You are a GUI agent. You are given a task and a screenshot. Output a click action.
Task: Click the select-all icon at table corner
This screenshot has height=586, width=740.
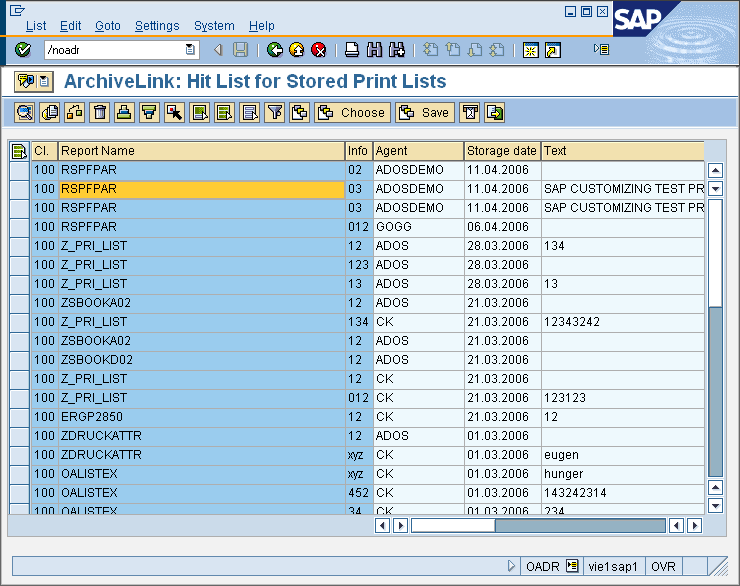click(x=19, y=151)
